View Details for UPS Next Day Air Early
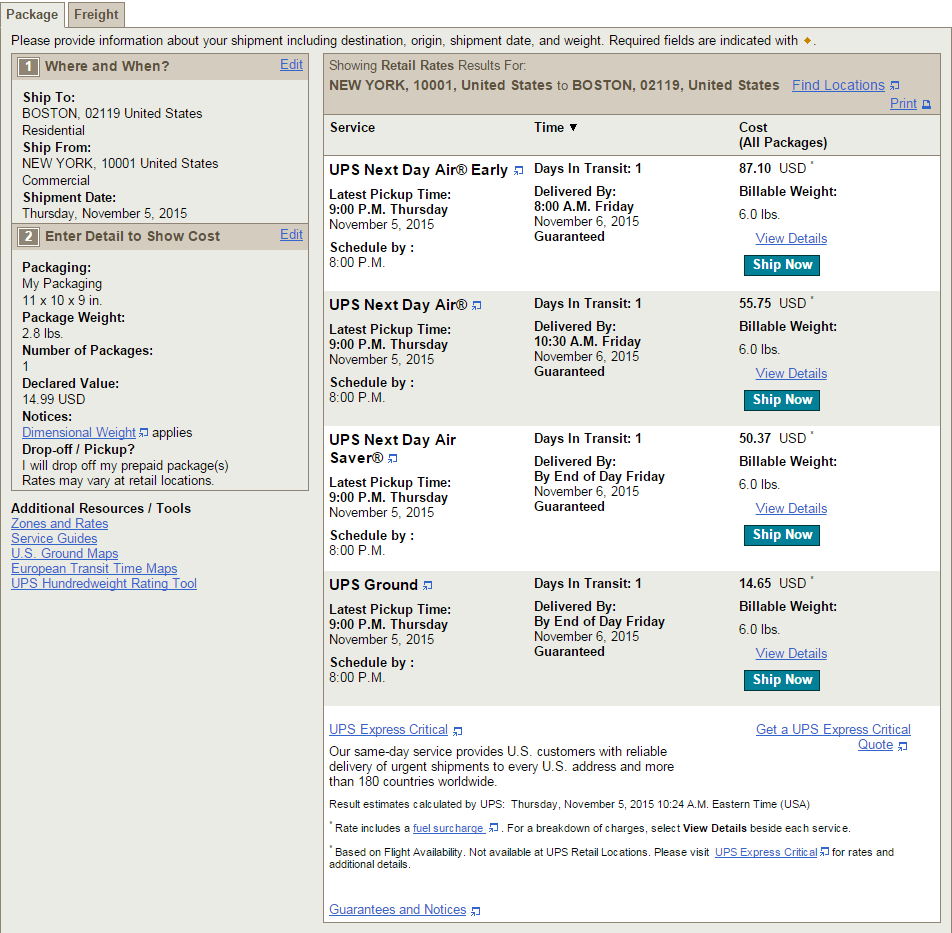Screen dimensions: 952x933 click(791, 239)
